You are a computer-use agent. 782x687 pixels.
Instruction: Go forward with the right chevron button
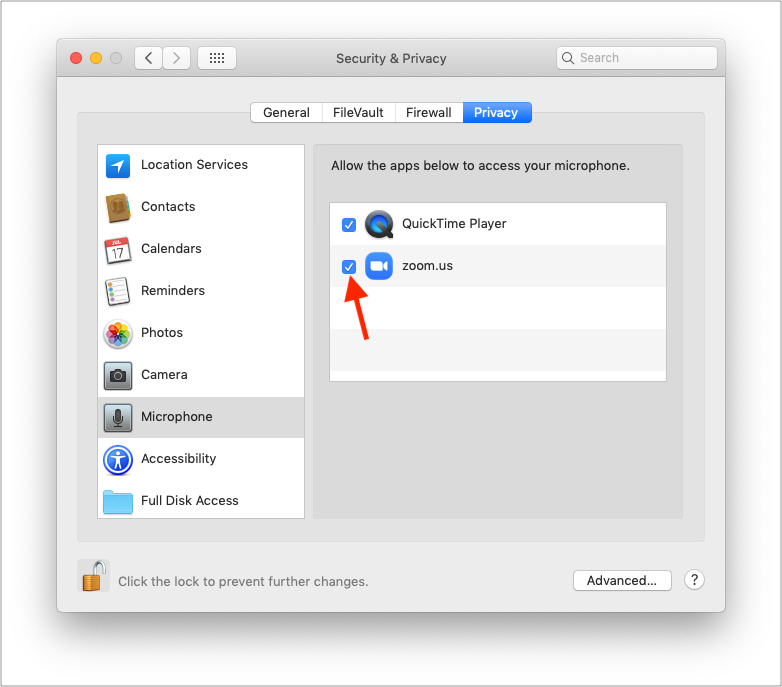176,58
